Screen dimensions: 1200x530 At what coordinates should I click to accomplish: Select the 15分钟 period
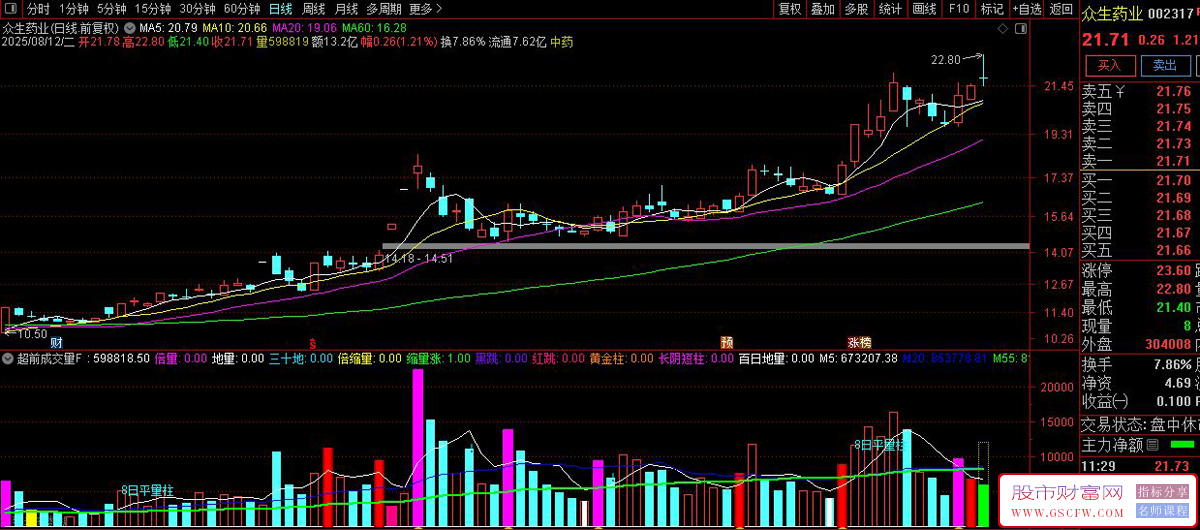tap(153, 9)
